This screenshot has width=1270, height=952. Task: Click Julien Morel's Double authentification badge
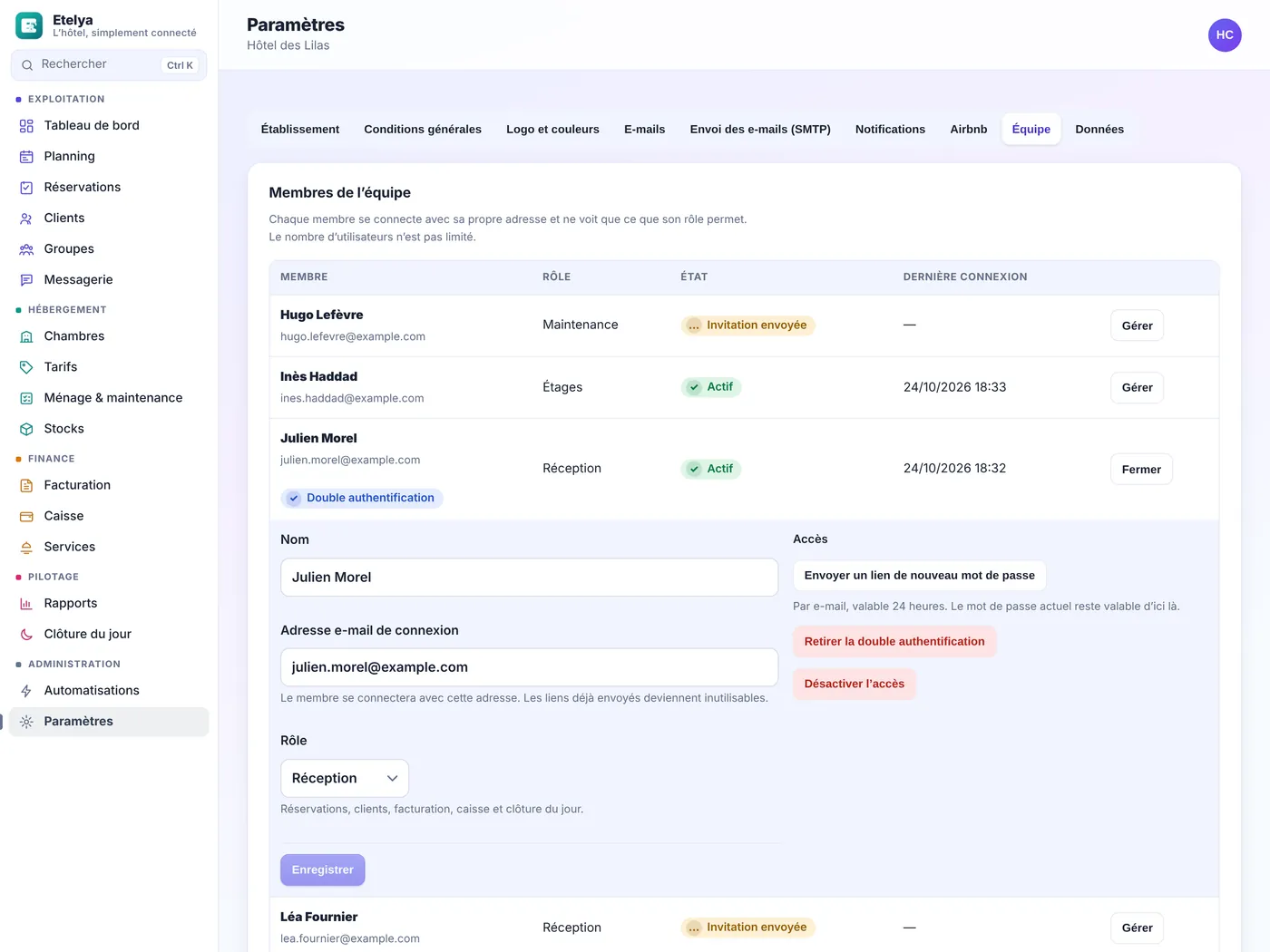(x=362, y=498)
